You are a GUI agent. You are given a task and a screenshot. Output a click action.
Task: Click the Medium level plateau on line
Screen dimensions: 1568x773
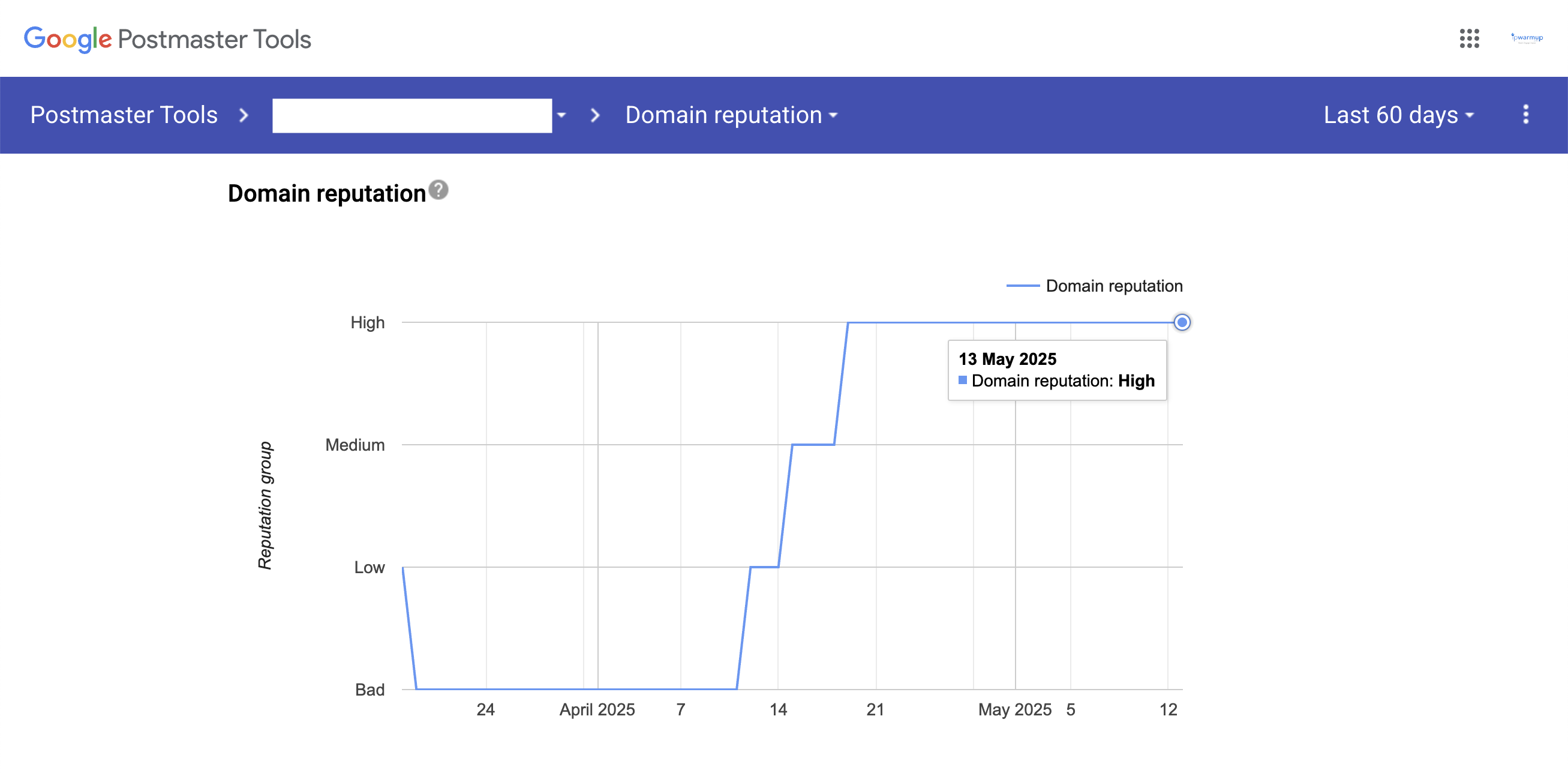coord(813,445)
